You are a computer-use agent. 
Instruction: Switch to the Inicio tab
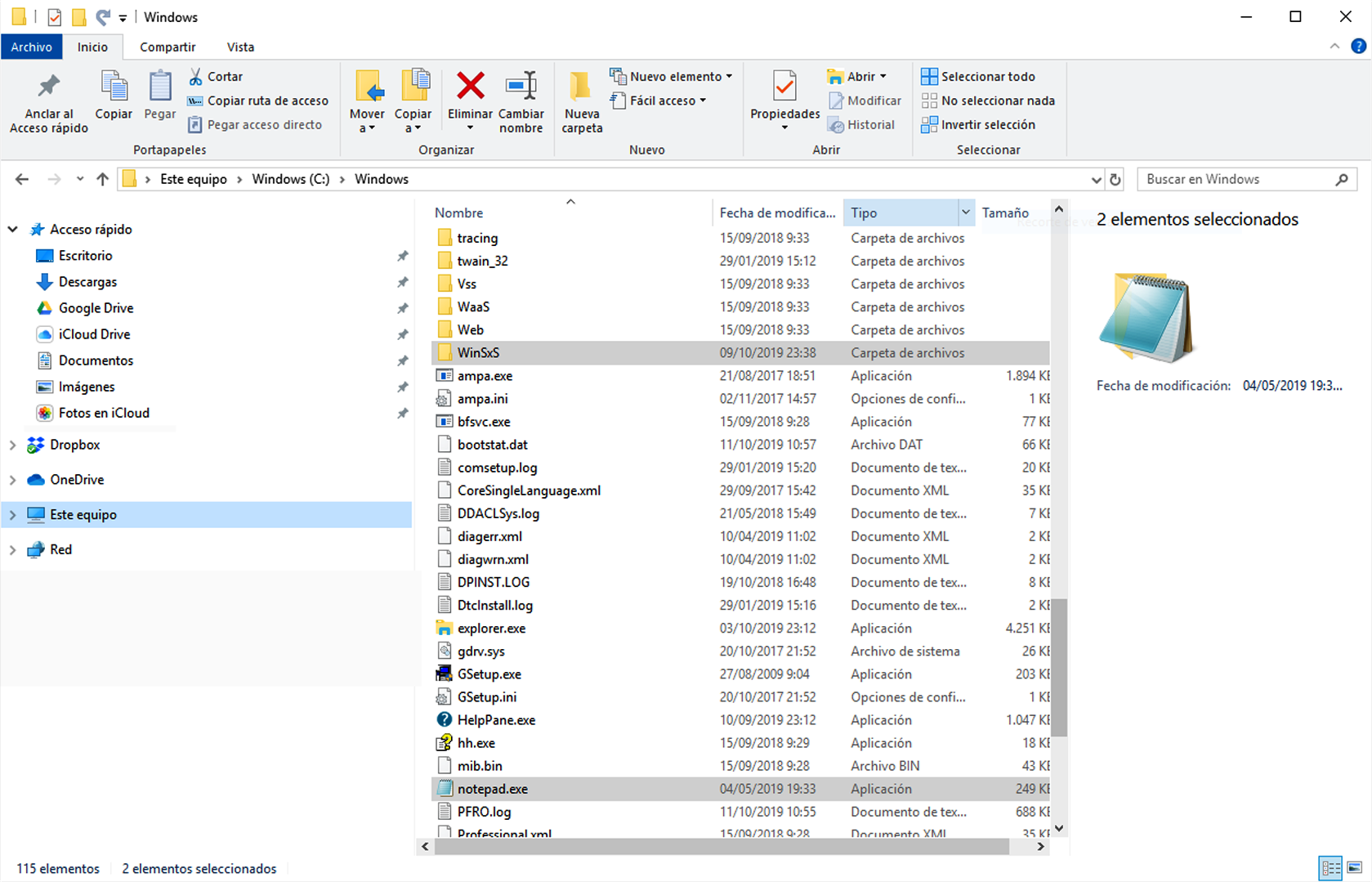point(92,47)
